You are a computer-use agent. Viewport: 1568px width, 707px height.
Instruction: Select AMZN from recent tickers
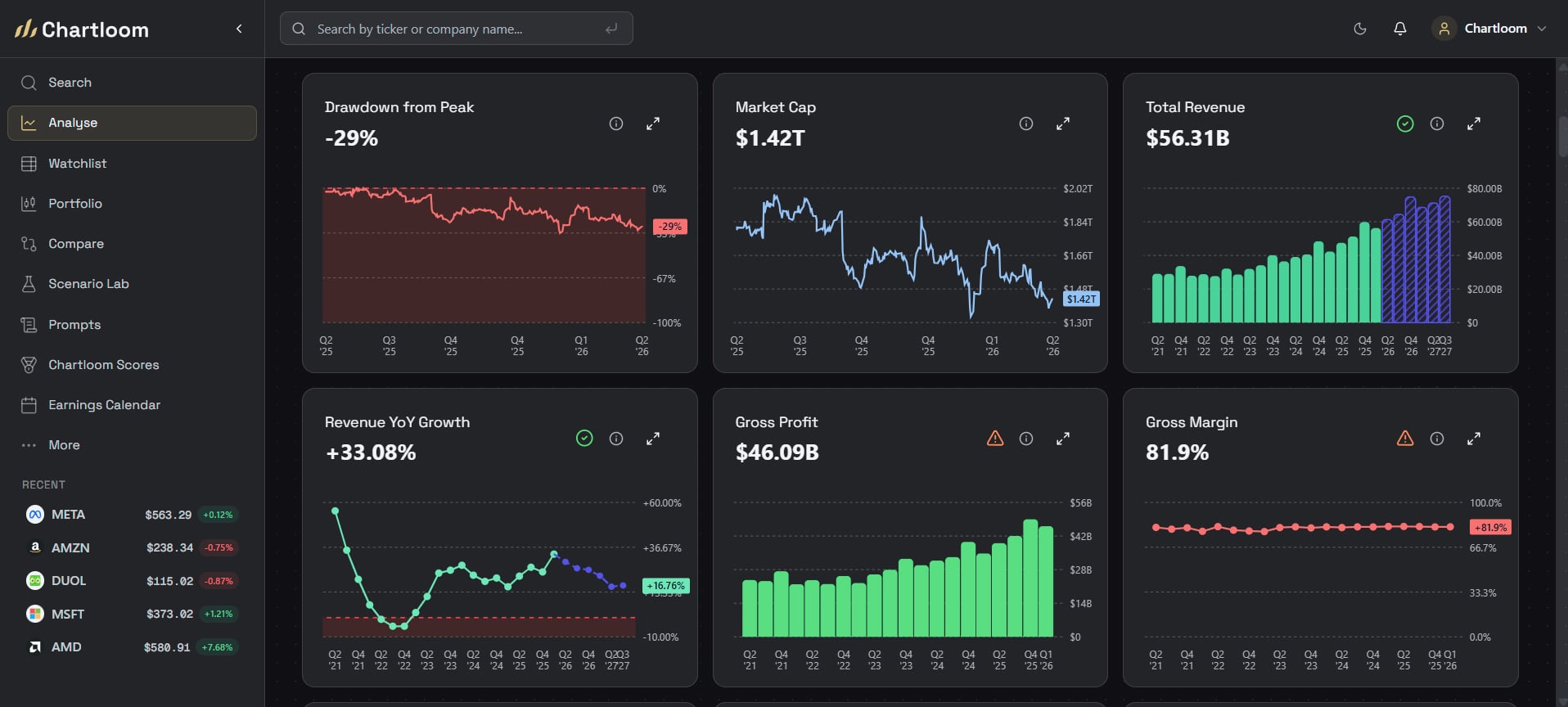(132, 547)
